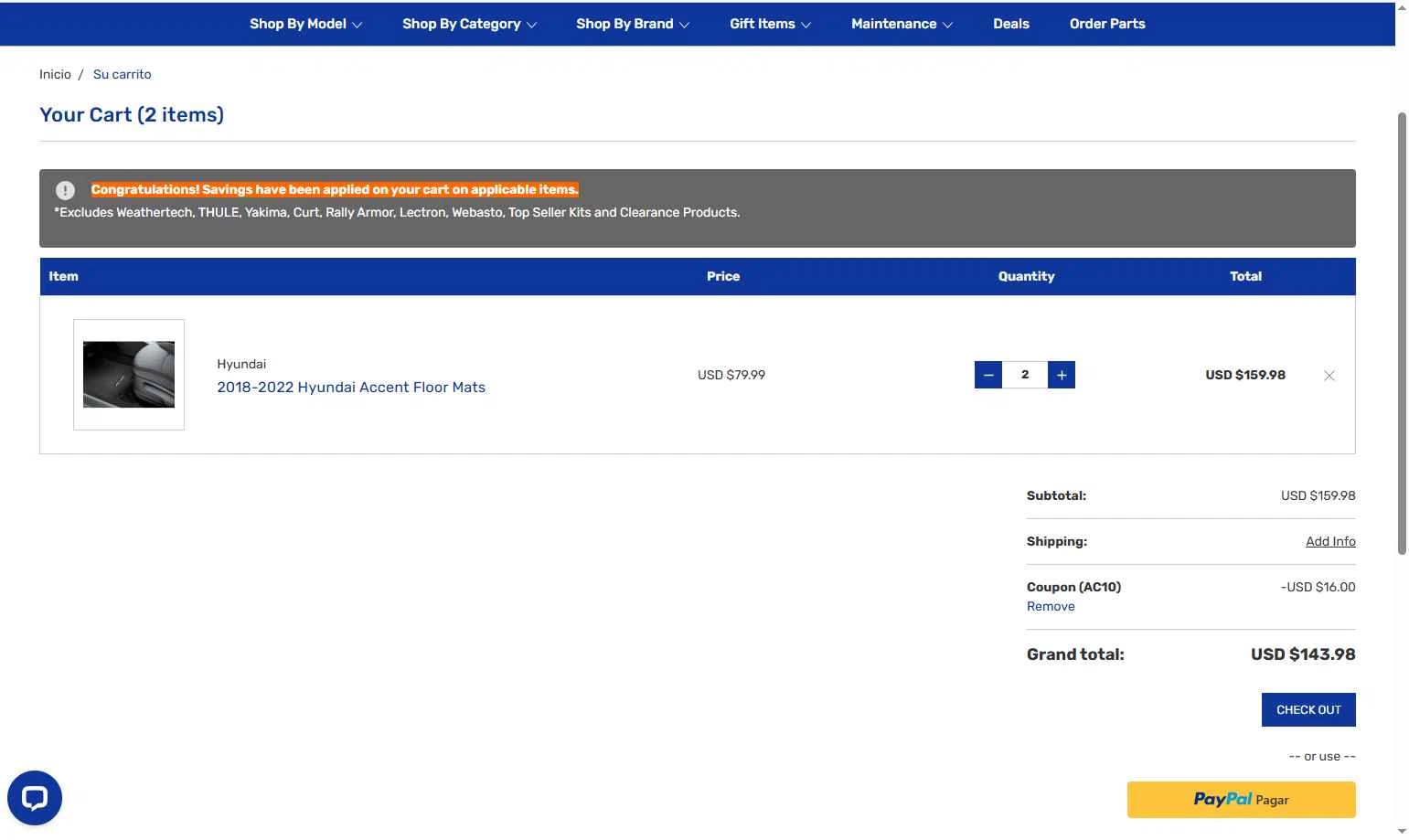Click Add Info for shipping
This screenshot has height=840, width=1409.
point(1330,541)
